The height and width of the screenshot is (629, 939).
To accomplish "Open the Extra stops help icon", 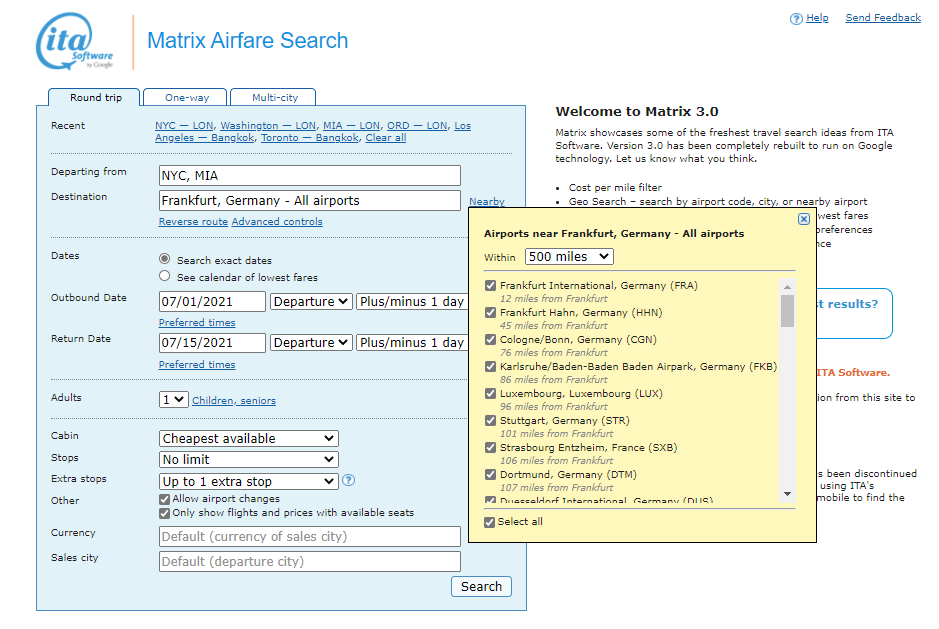I will [349, 480].
